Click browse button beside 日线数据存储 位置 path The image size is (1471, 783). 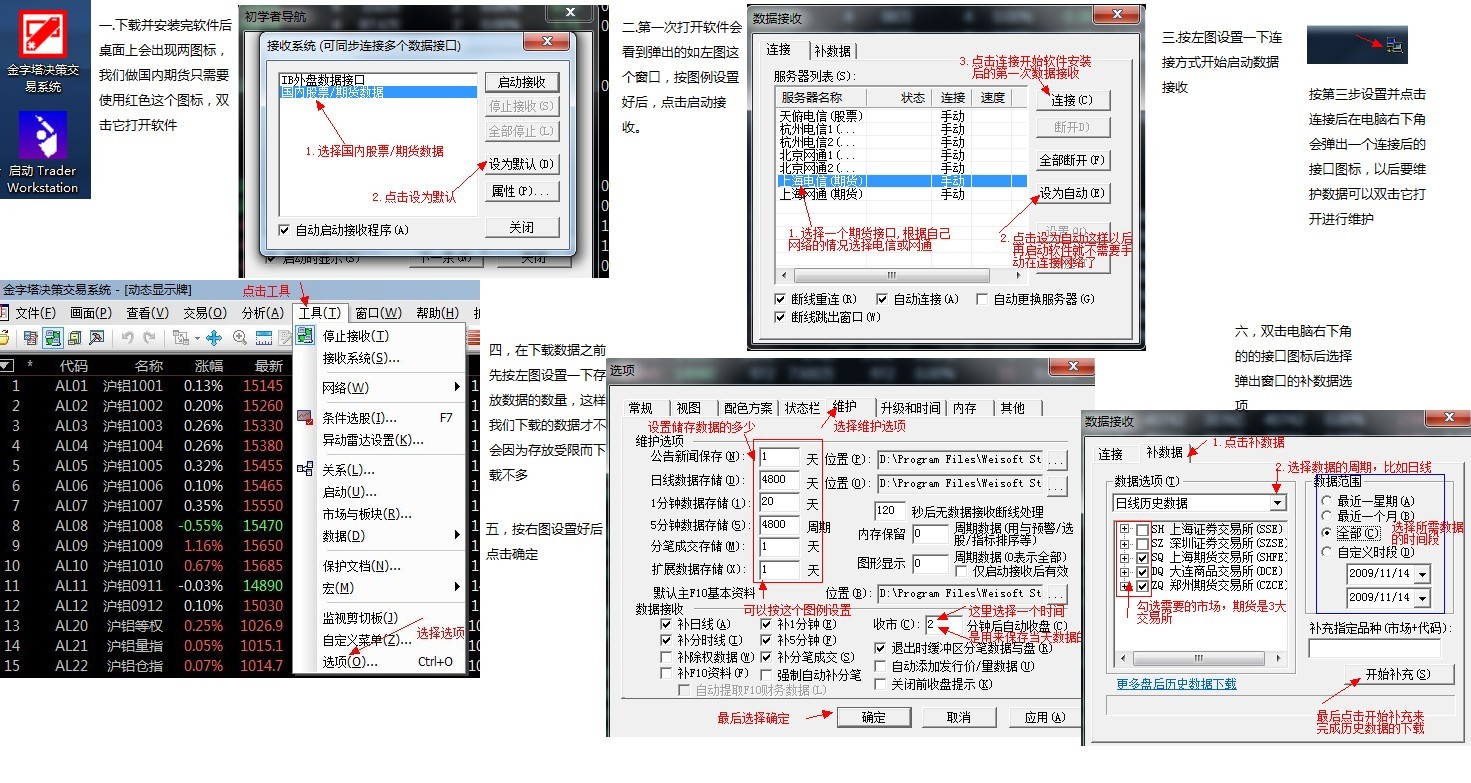[x=1057, y=484]
